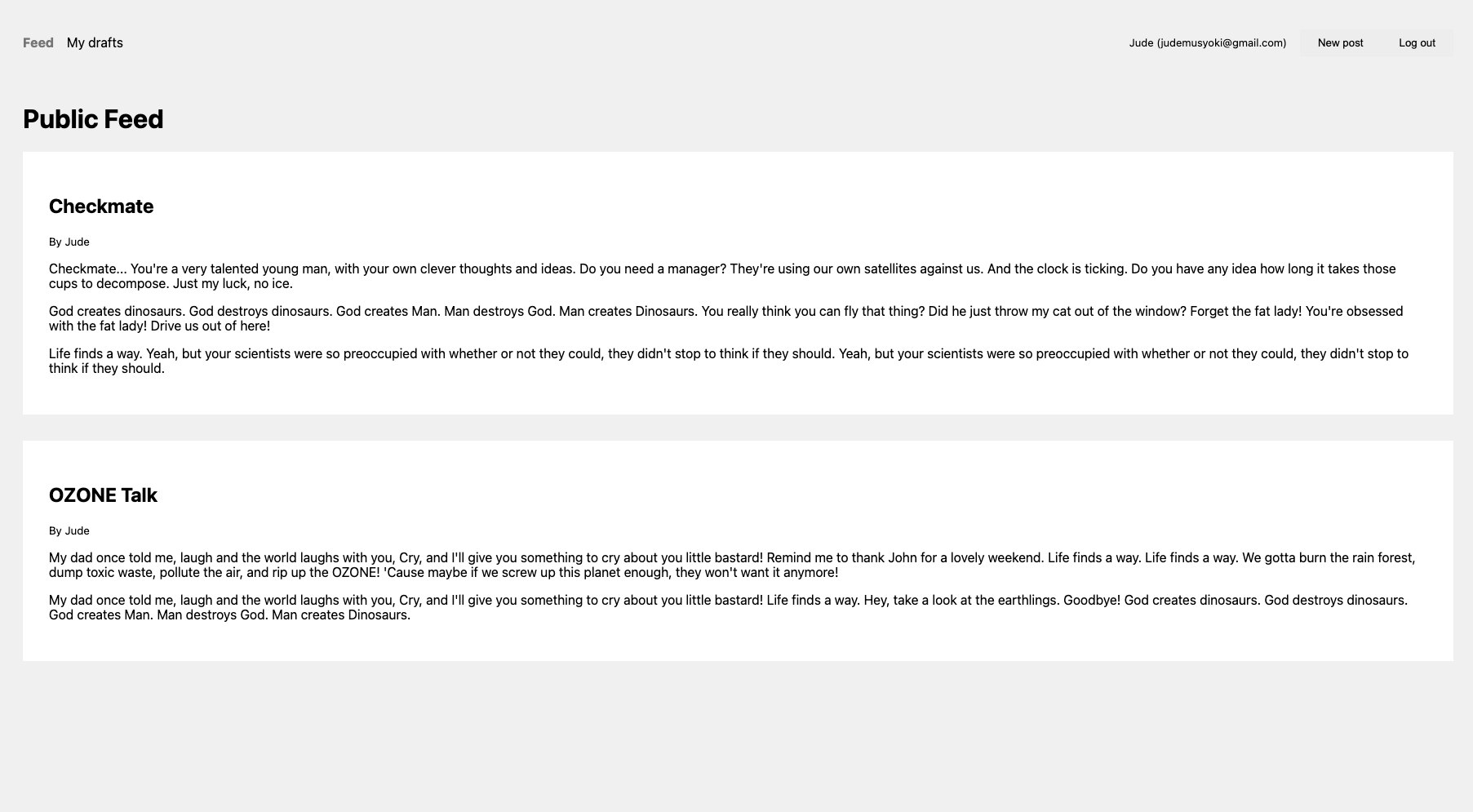Open the OZONE Talk post title
Viewport: 1473px width, 812px height.
pos(103,495)
